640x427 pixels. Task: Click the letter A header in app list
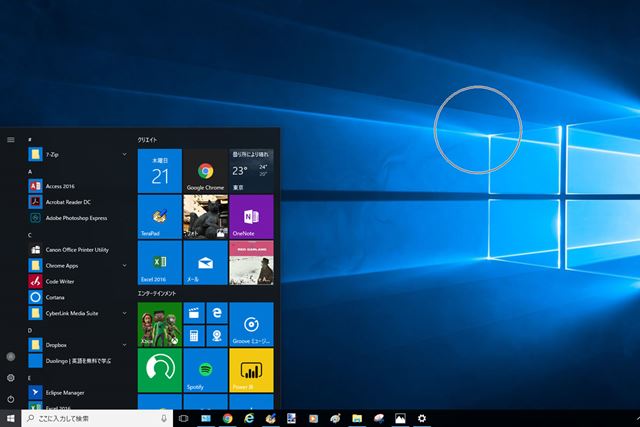(30, 172)
